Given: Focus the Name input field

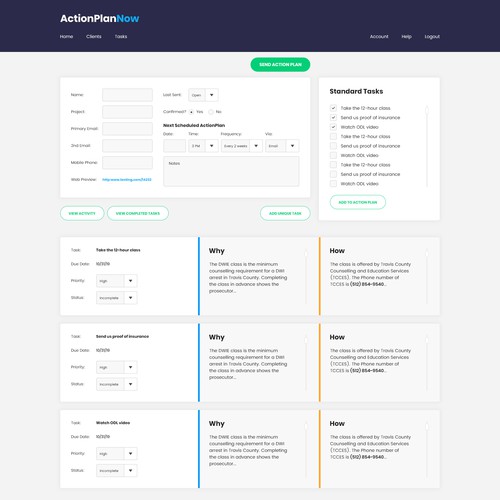Looking at the screenshot, I should coord(127,95).
